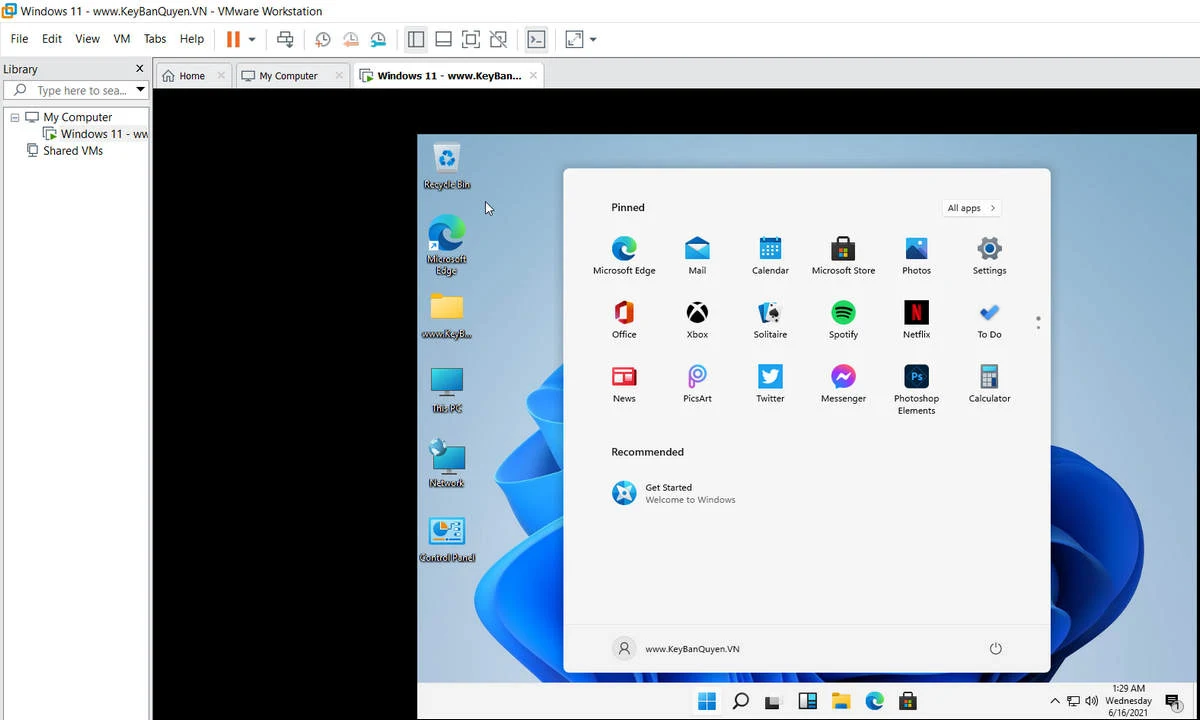
Task: Open the News pinned app
Action: [624, 384]
